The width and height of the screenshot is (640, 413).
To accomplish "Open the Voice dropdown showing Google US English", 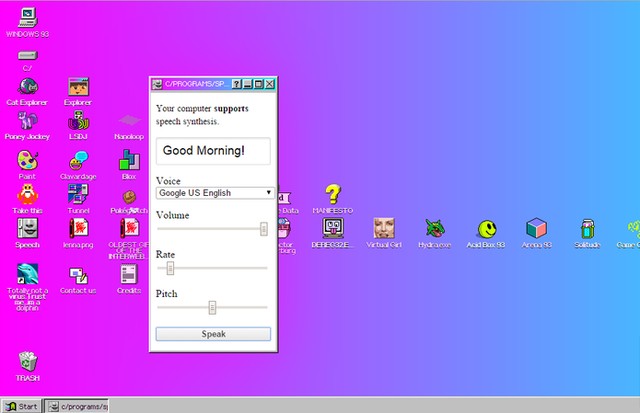I will (x=215, y=193).
